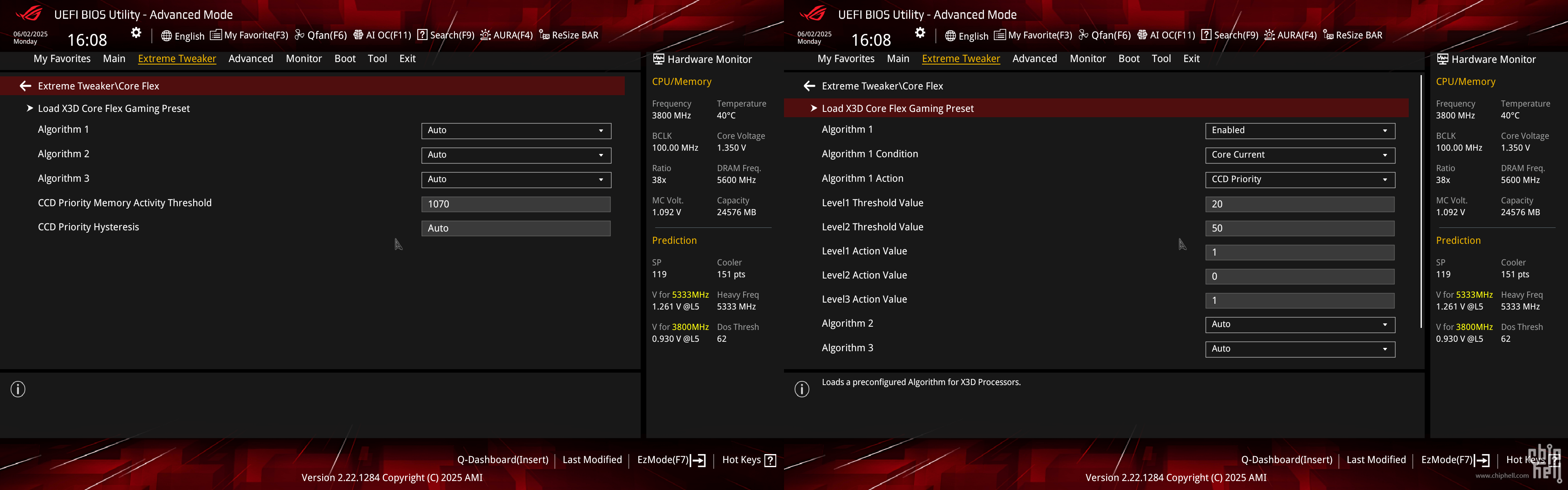Launch AI OC(F11) in right screen
This screenshot has height=490, width=1568.
tap(1166, 35)
